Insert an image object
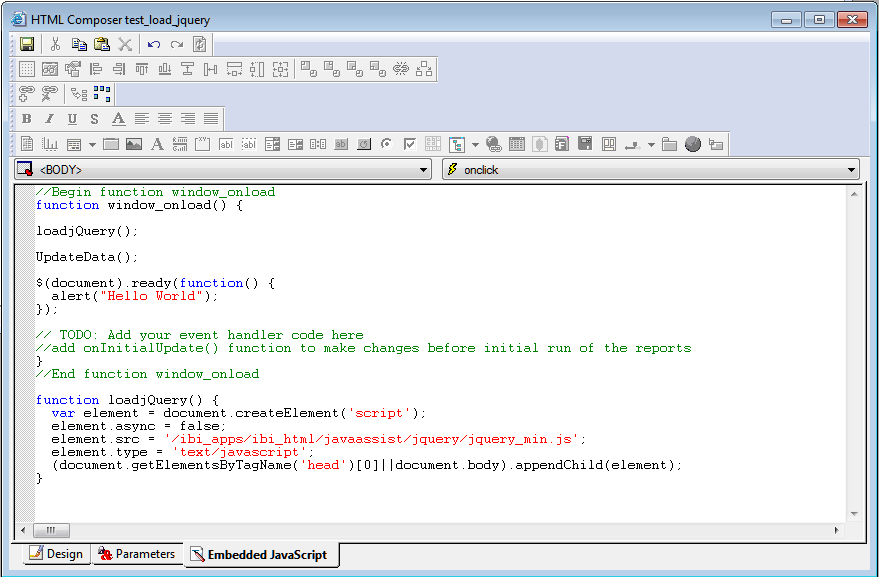Screen dimensions: 879x577 coord(134,144)
